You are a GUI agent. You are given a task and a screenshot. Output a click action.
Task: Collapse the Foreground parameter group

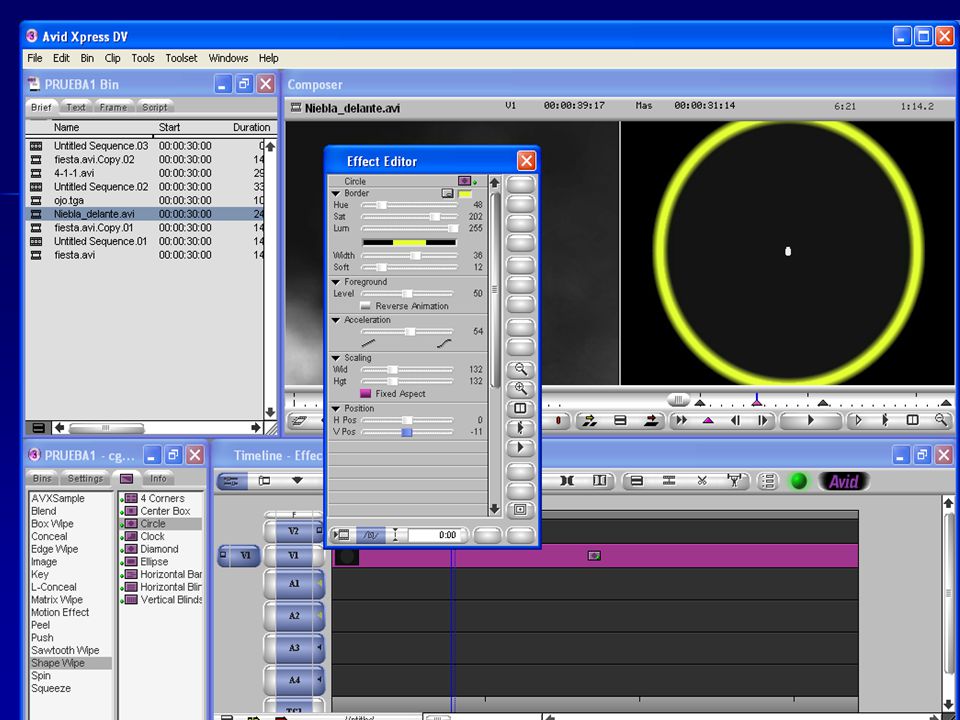click(336, 282)
